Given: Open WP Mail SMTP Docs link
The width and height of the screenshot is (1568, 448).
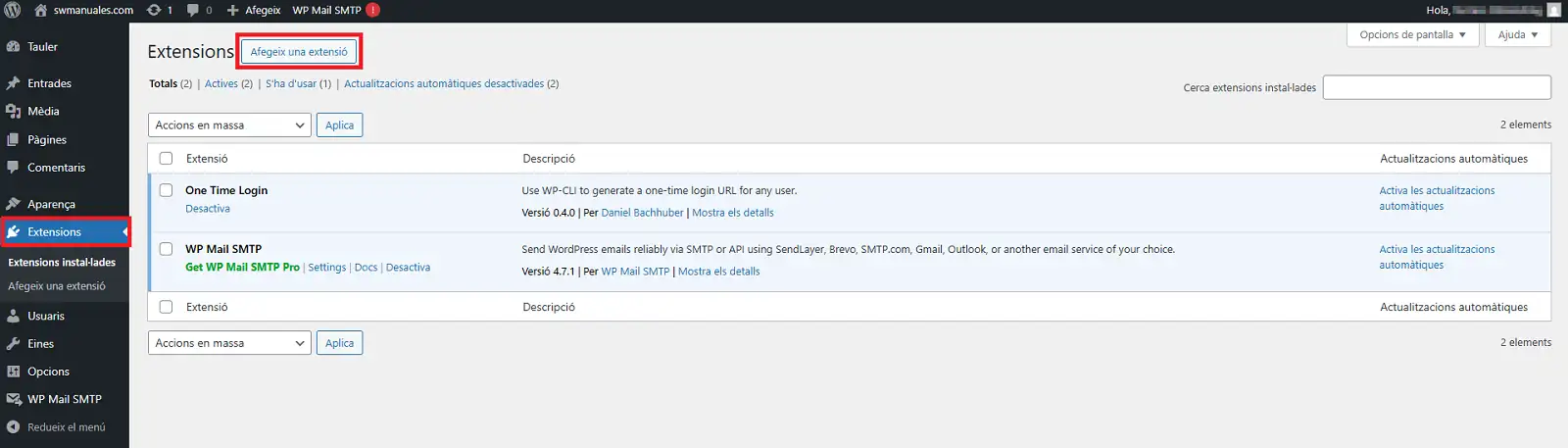Looking at the screenshot, I should [x=366, y=268].
